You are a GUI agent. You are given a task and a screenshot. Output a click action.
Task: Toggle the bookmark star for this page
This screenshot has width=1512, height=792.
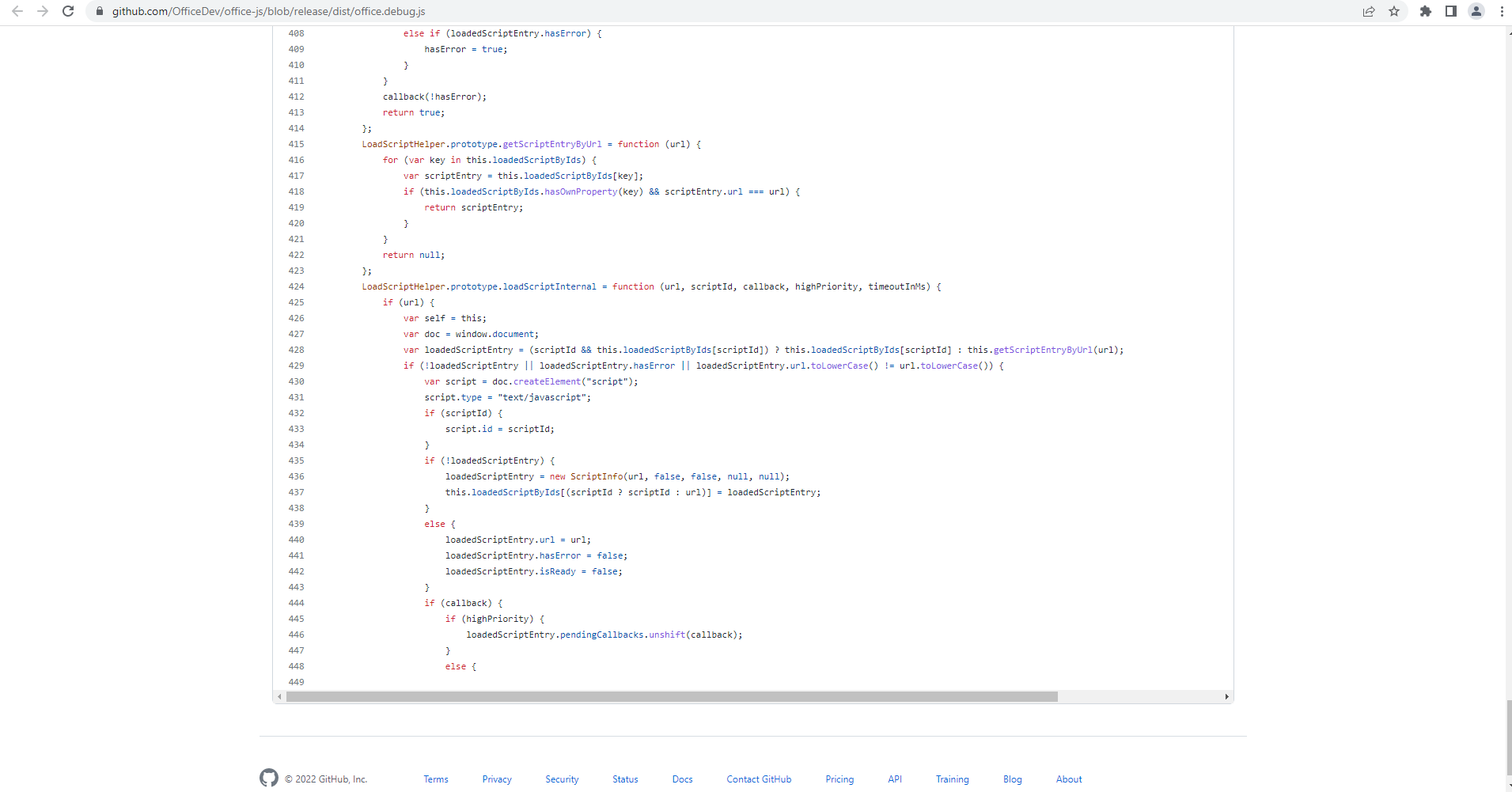point(1395,11)
